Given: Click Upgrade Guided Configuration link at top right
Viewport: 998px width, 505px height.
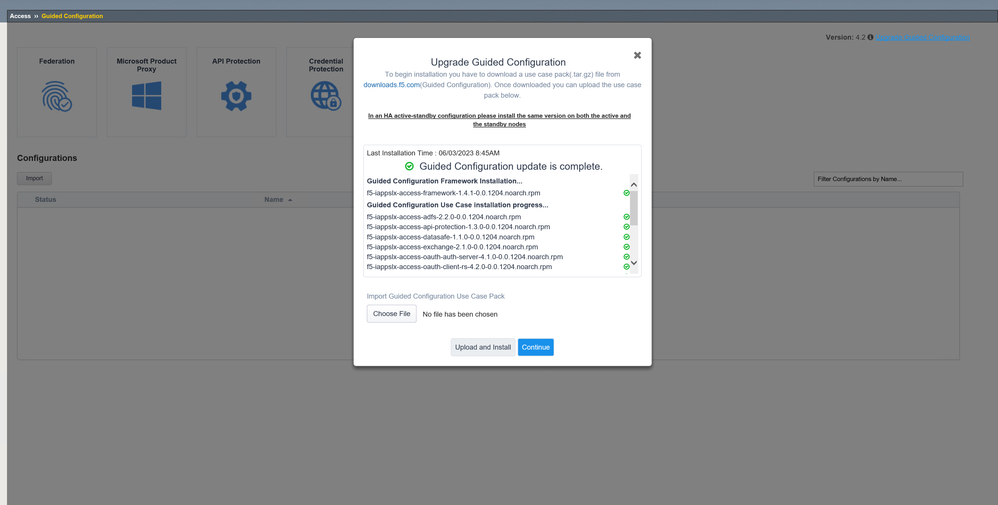Looking at the screenshot, I should point(922,38).
